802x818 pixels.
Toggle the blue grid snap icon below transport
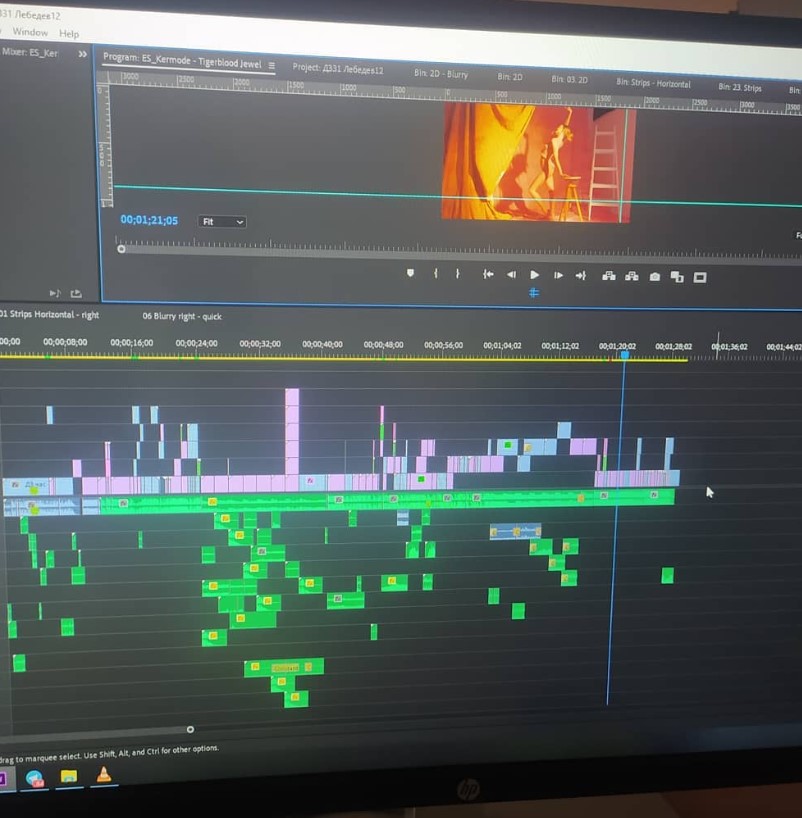tap(534, 293)
